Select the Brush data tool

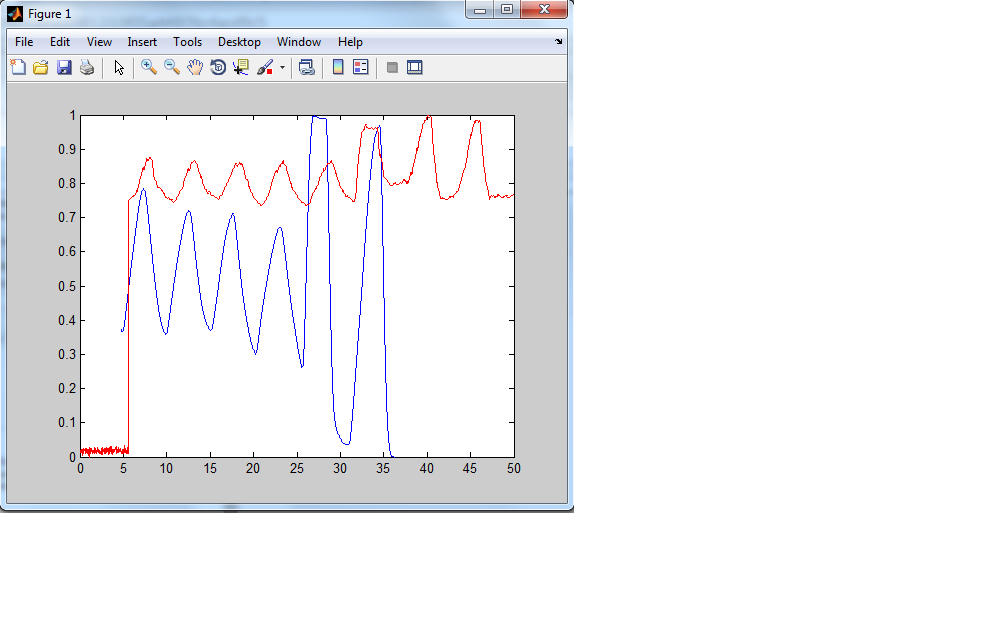pyautogui.click(x=265, y=68)
